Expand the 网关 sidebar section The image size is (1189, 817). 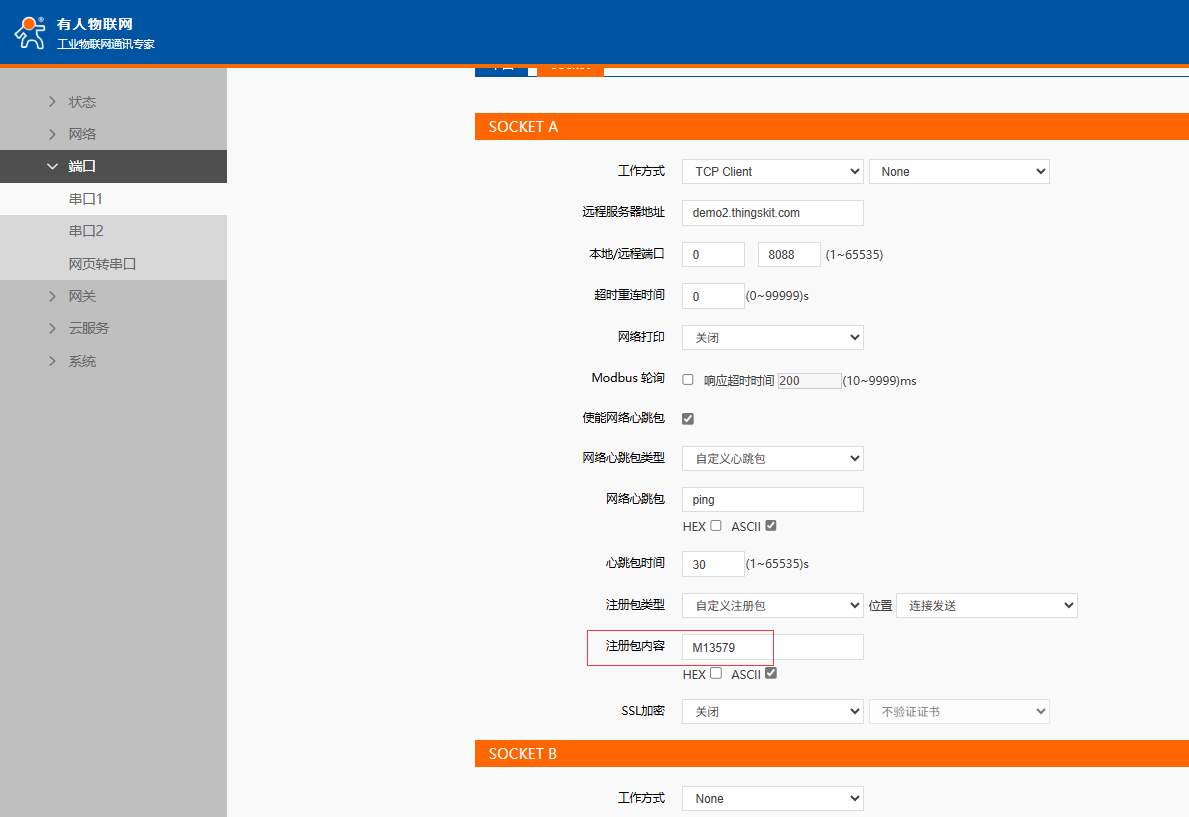click(82, 296)
